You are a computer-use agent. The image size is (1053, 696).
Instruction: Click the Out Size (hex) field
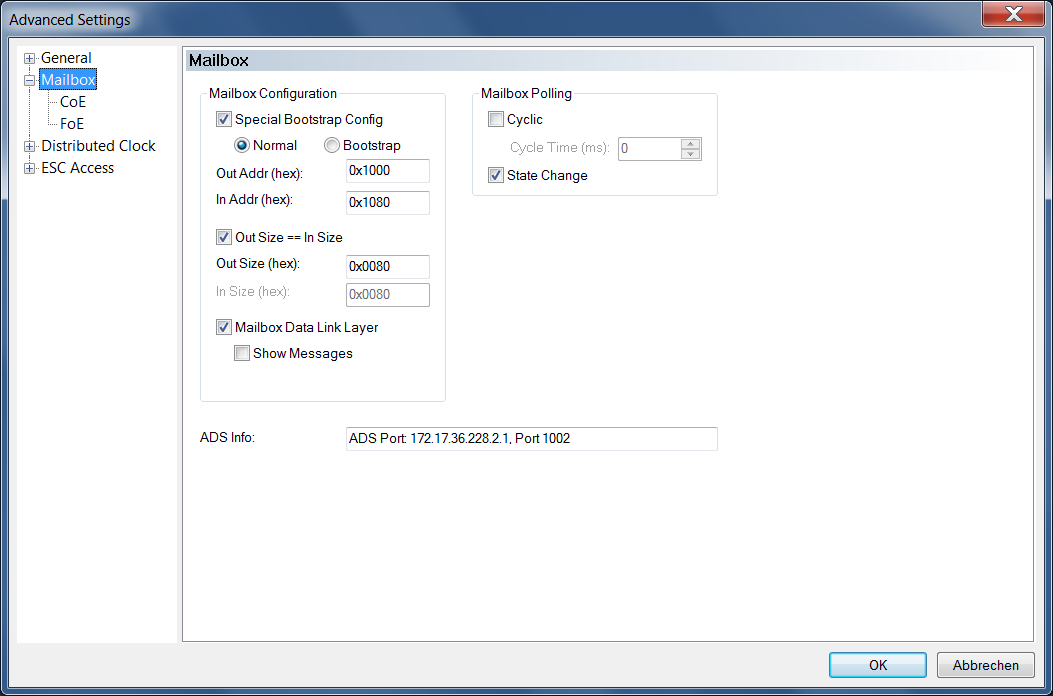point(387,267)
